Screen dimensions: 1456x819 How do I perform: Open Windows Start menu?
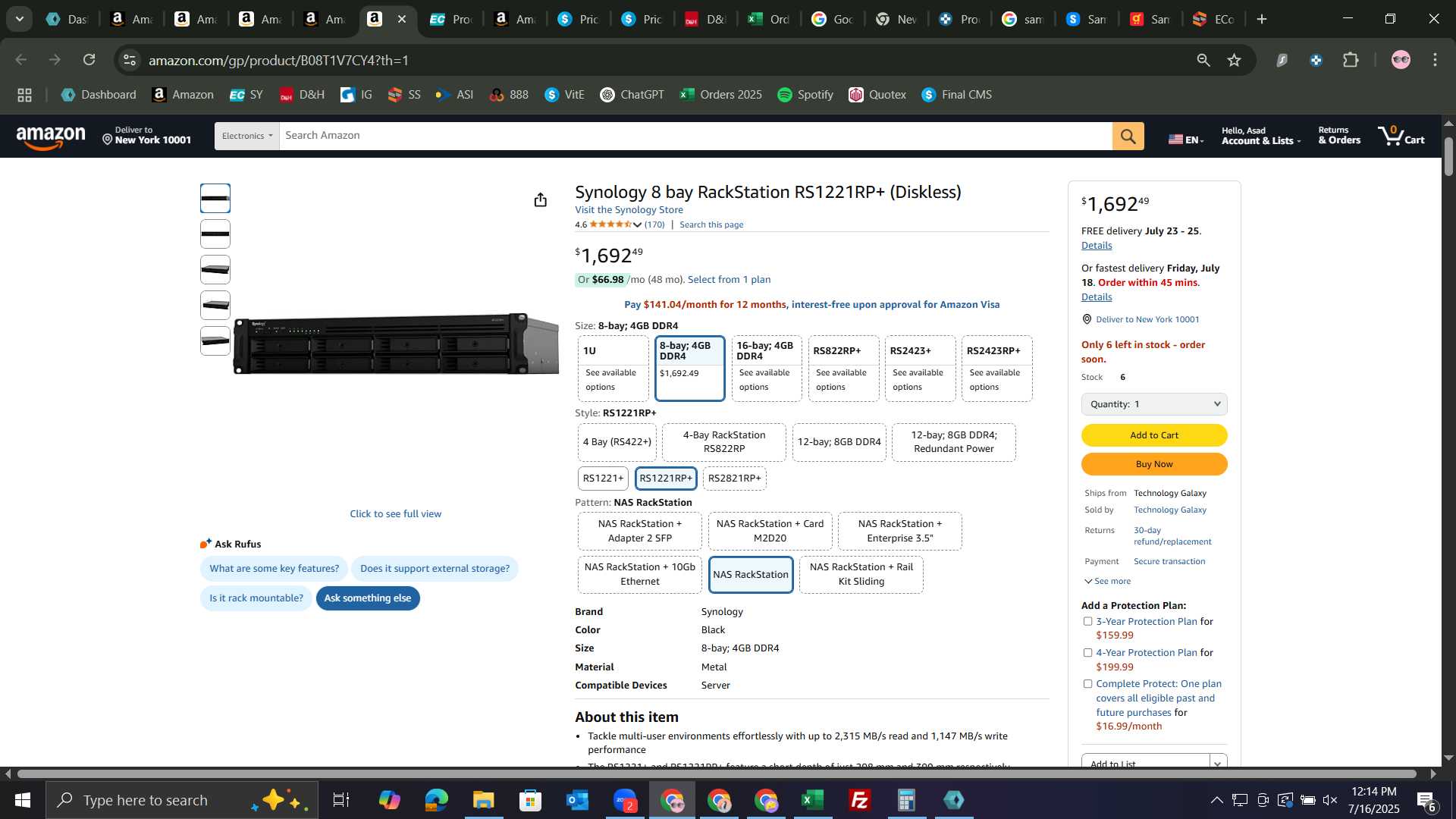click(x=22, y=800)
